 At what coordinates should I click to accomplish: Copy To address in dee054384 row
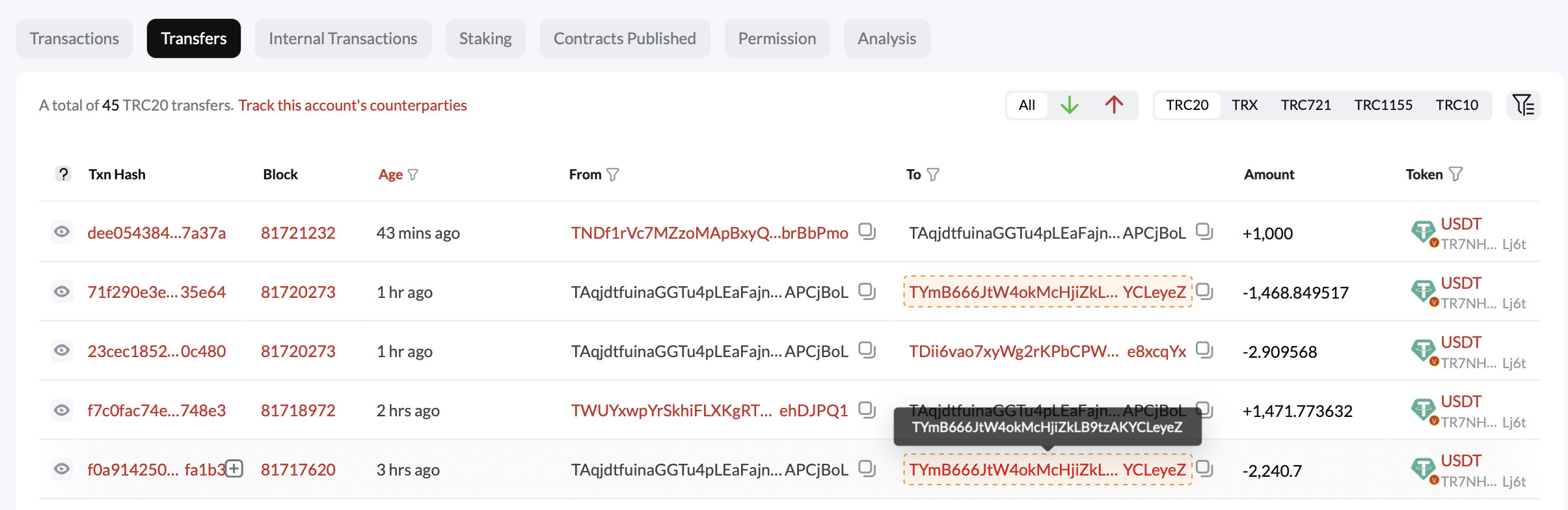(1204, 232)
